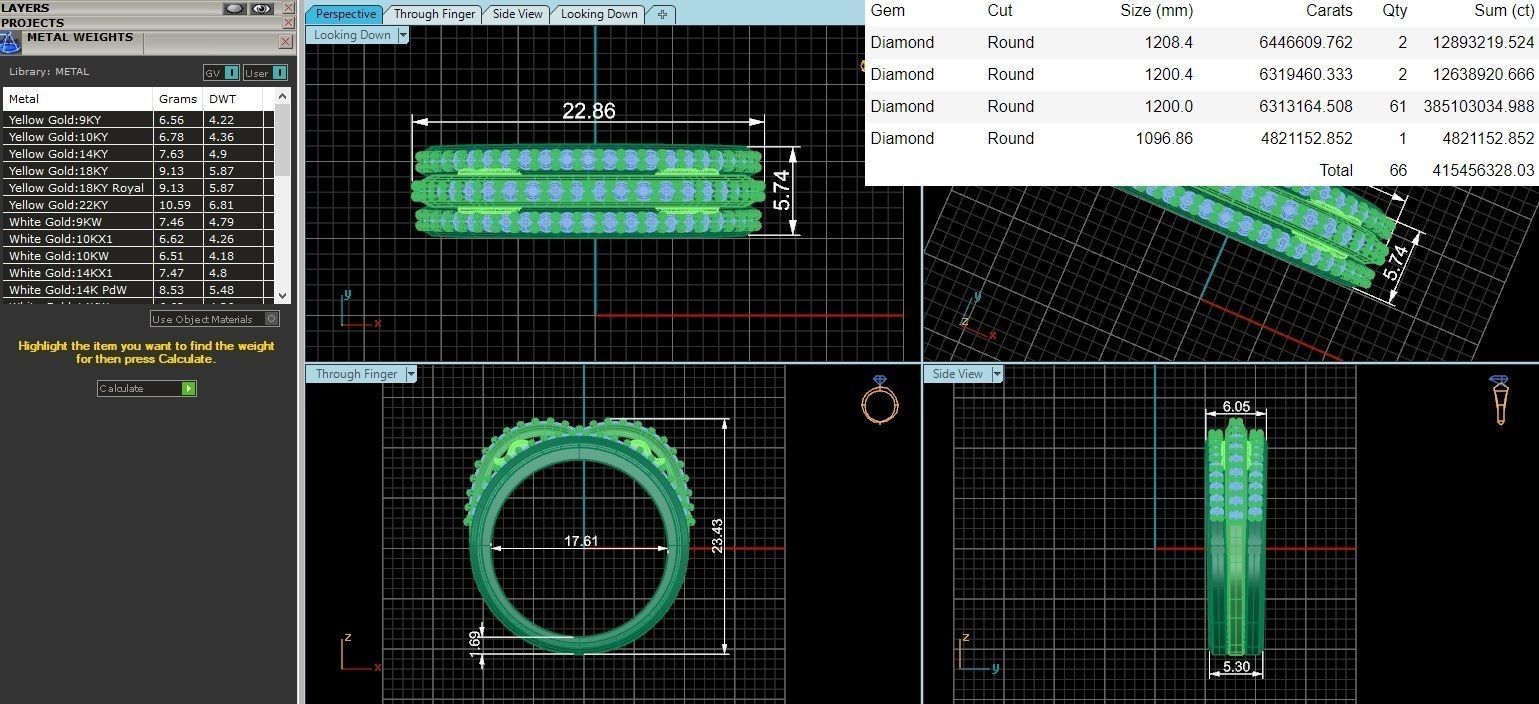The height and width of the screenshot is (704, 1539).
Task: Click the ring side icon in Side View viewport
Action: (1499, 400)
